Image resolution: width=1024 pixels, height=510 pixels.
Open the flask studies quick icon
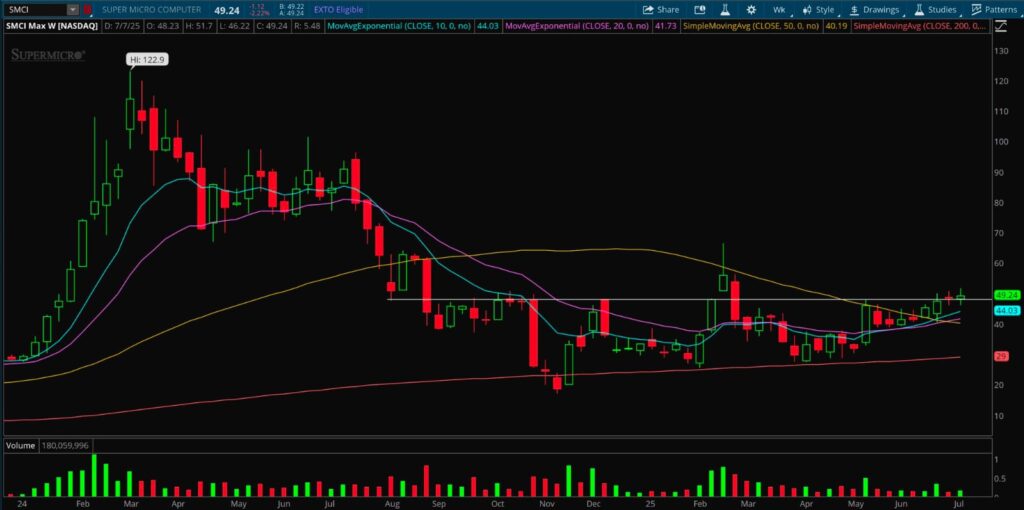[x=725, y=10]
